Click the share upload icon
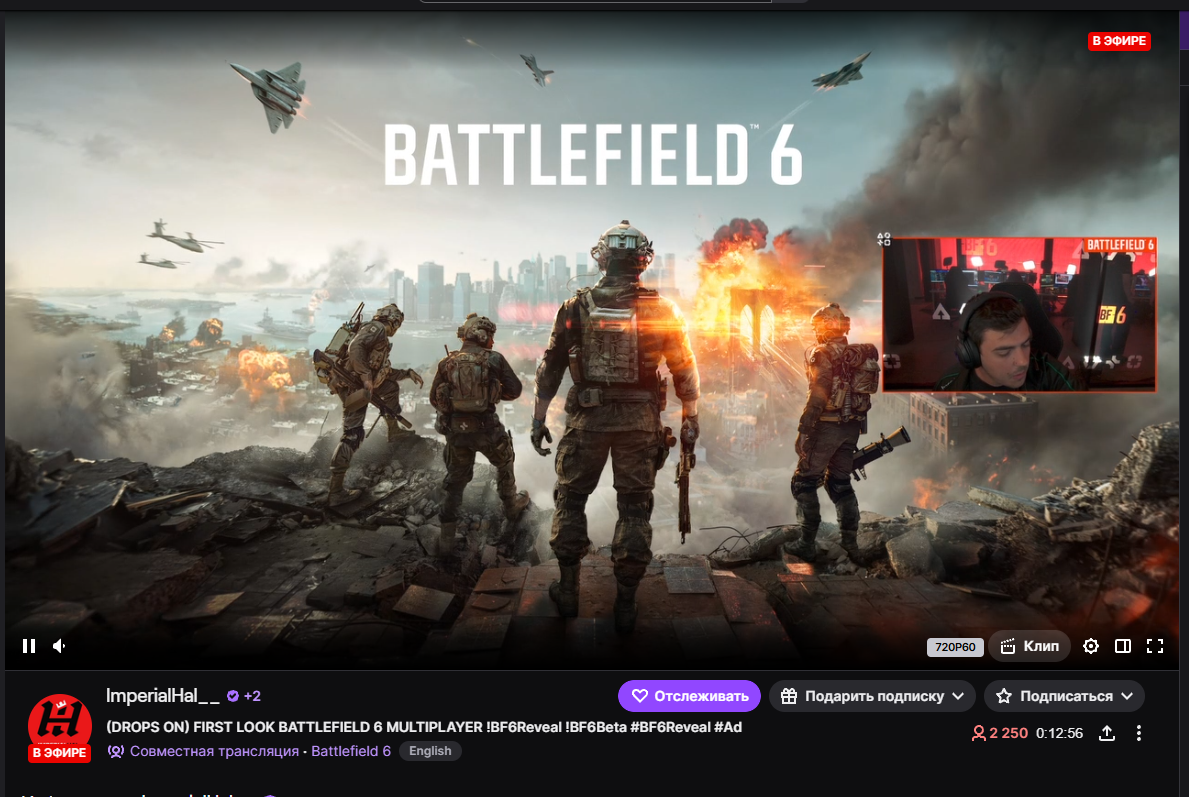The image size is (1189, 797). [x=1107, y=733]
